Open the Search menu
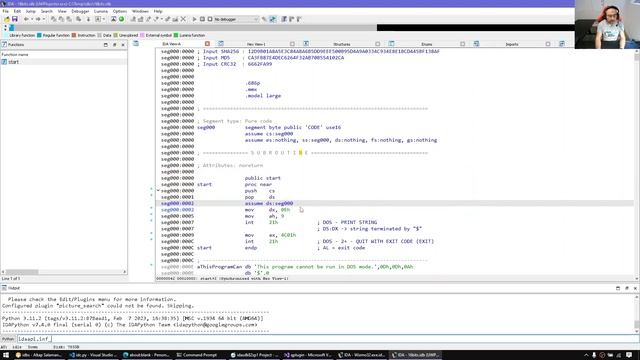 47,11
